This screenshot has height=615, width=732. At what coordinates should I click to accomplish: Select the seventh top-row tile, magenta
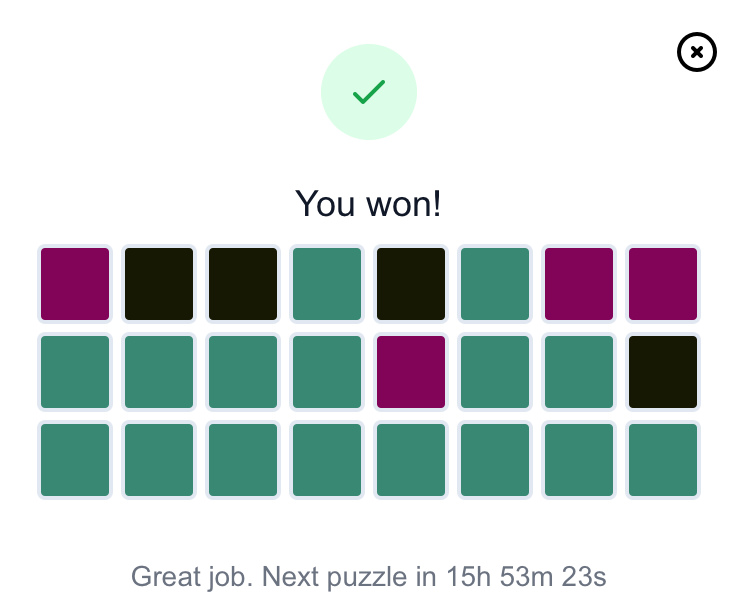click(x=579, y=284)
